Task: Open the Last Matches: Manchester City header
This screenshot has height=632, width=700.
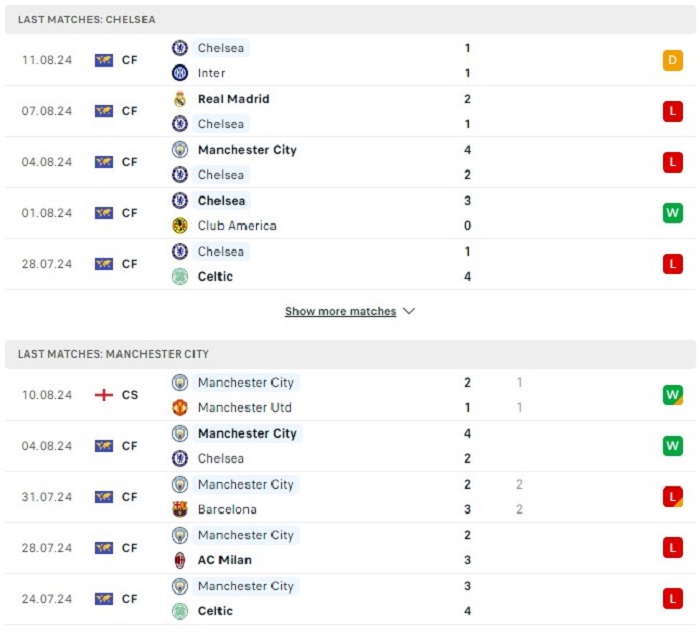Action: tap(350, 354)
